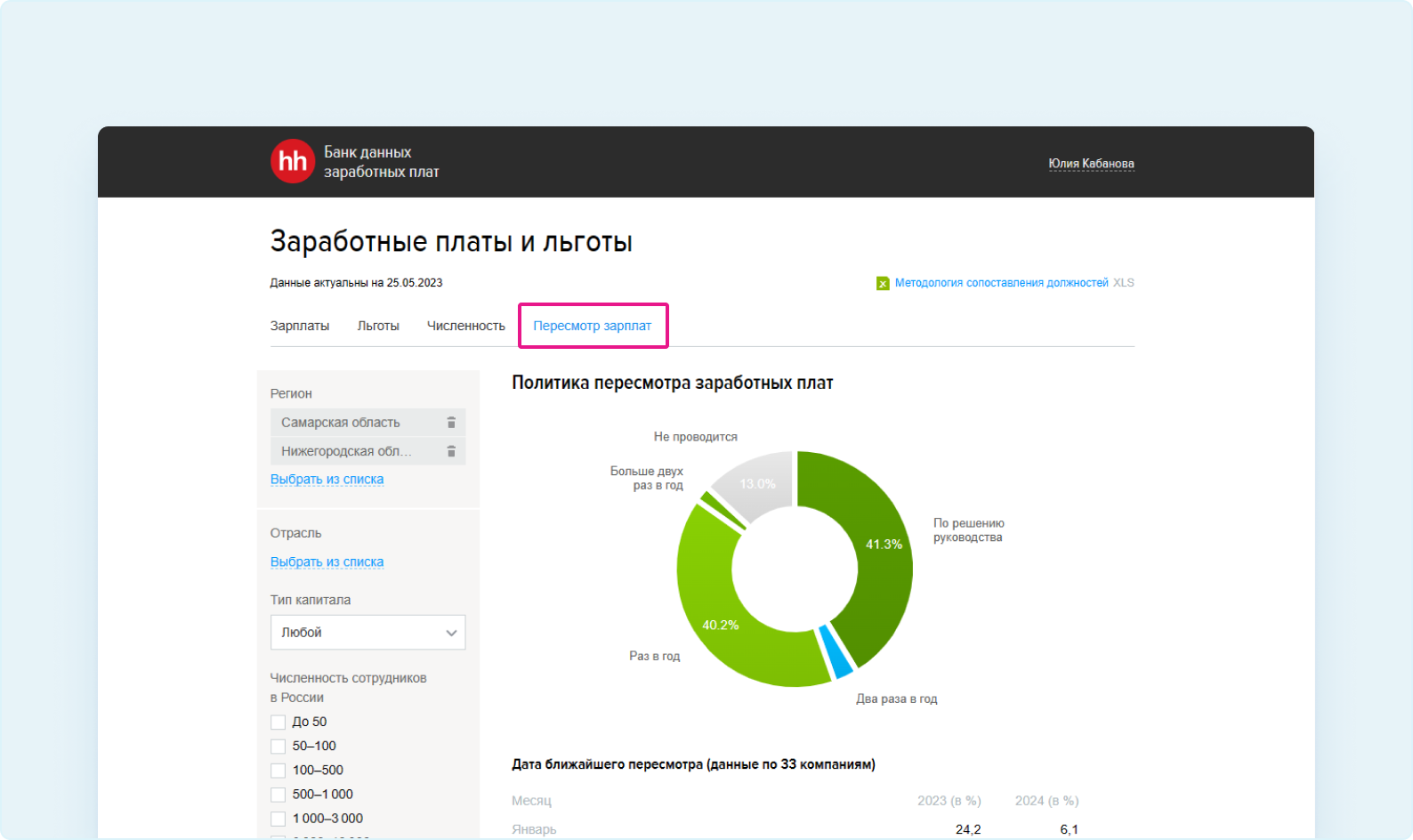Click Выбрать из списка under Регион
1413x840 pixels.
click(327, 479)
